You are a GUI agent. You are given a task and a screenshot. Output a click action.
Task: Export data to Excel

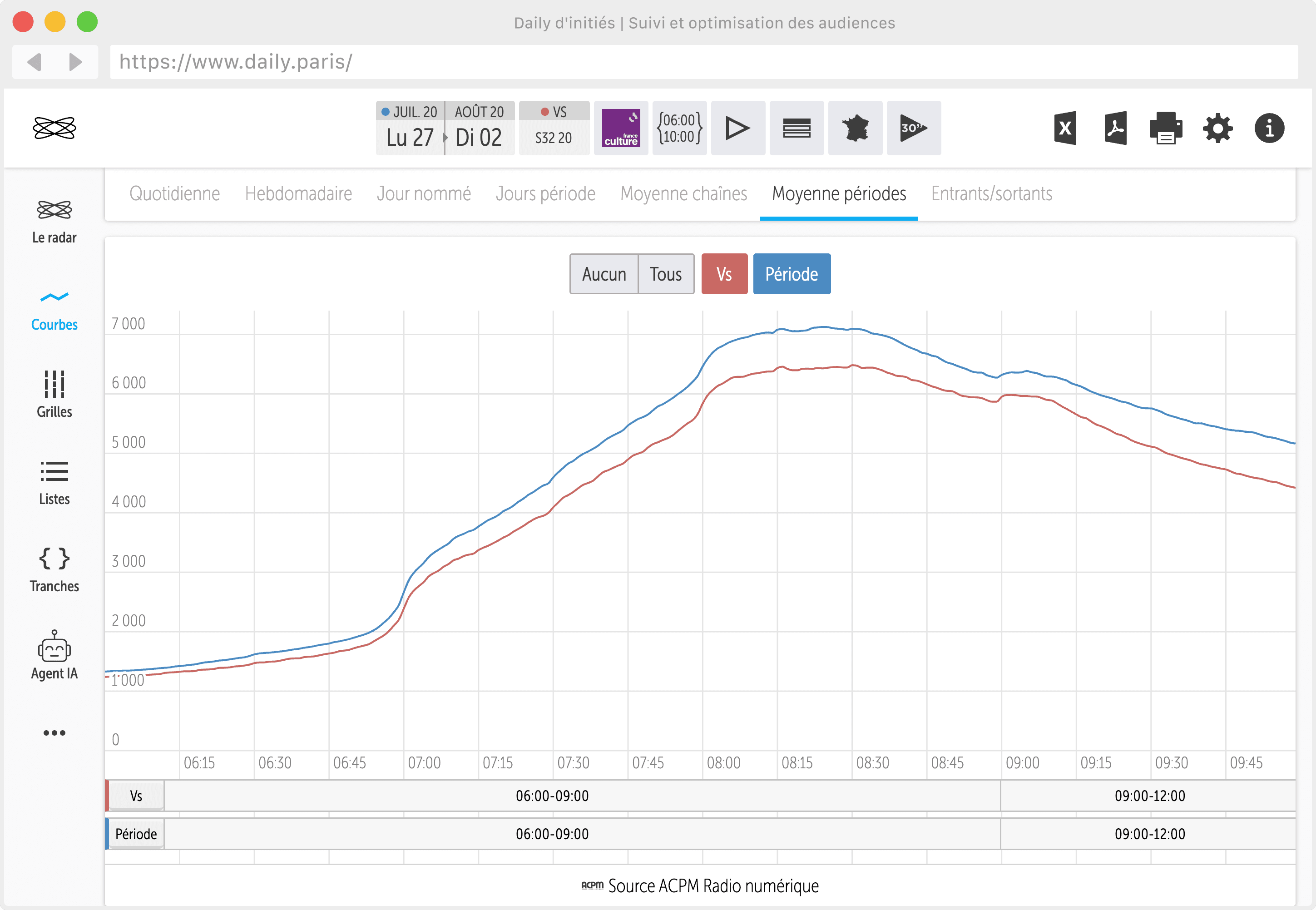1064,128
